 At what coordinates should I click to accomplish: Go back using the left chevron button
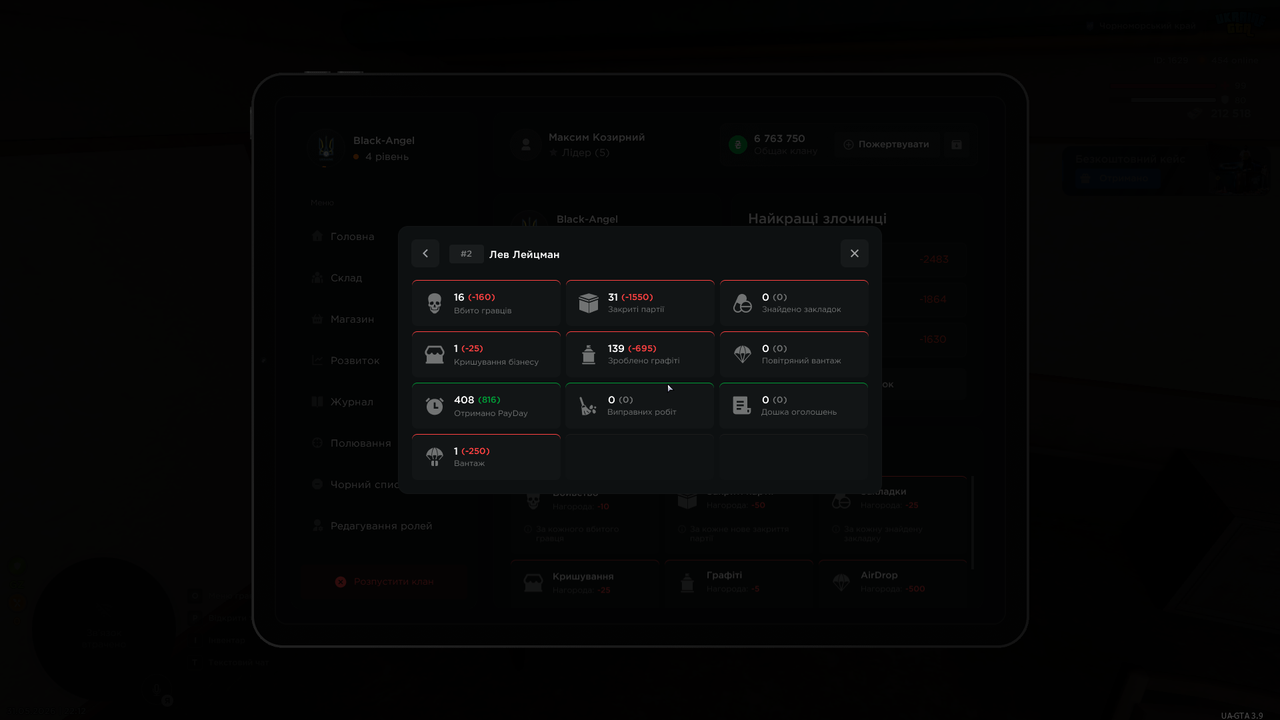coord(425,254)
